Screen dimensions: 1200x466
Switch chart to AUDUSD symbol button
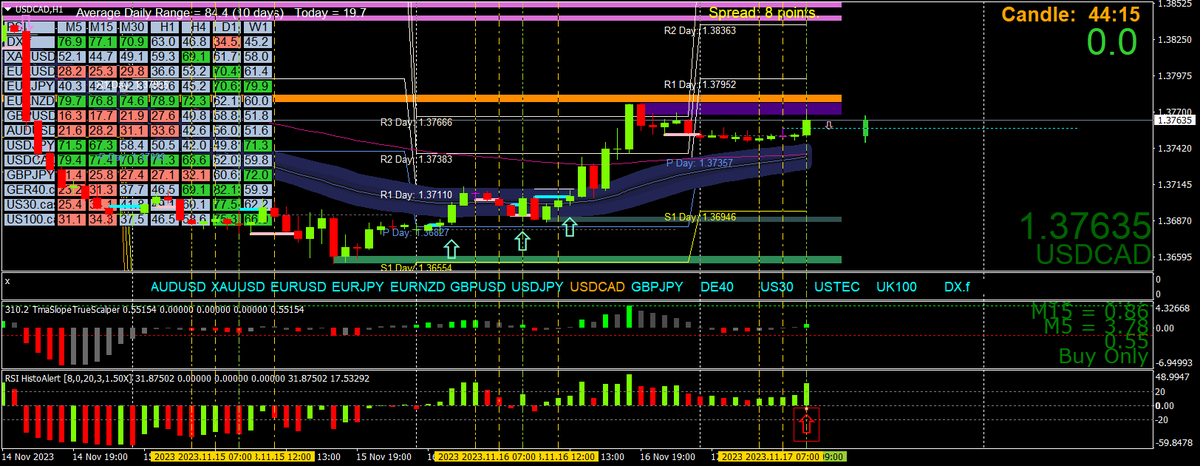coord(178,287)
